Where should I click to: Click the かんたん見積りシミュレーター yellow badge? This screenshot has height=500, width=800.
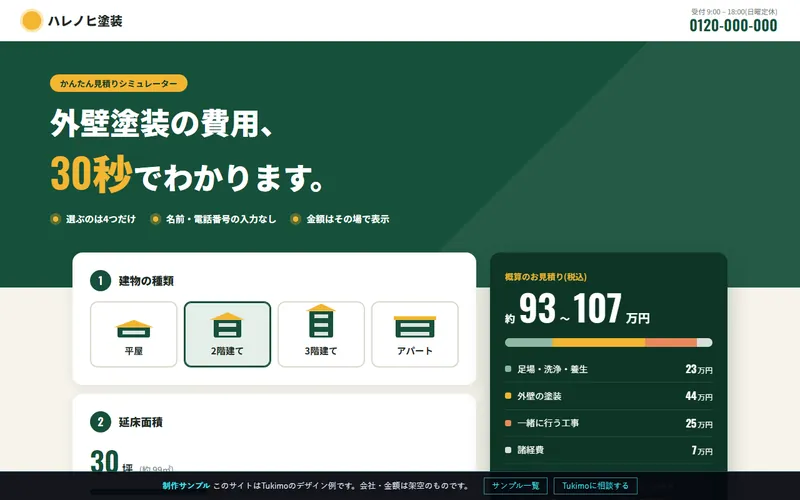(x=119, y=83)
